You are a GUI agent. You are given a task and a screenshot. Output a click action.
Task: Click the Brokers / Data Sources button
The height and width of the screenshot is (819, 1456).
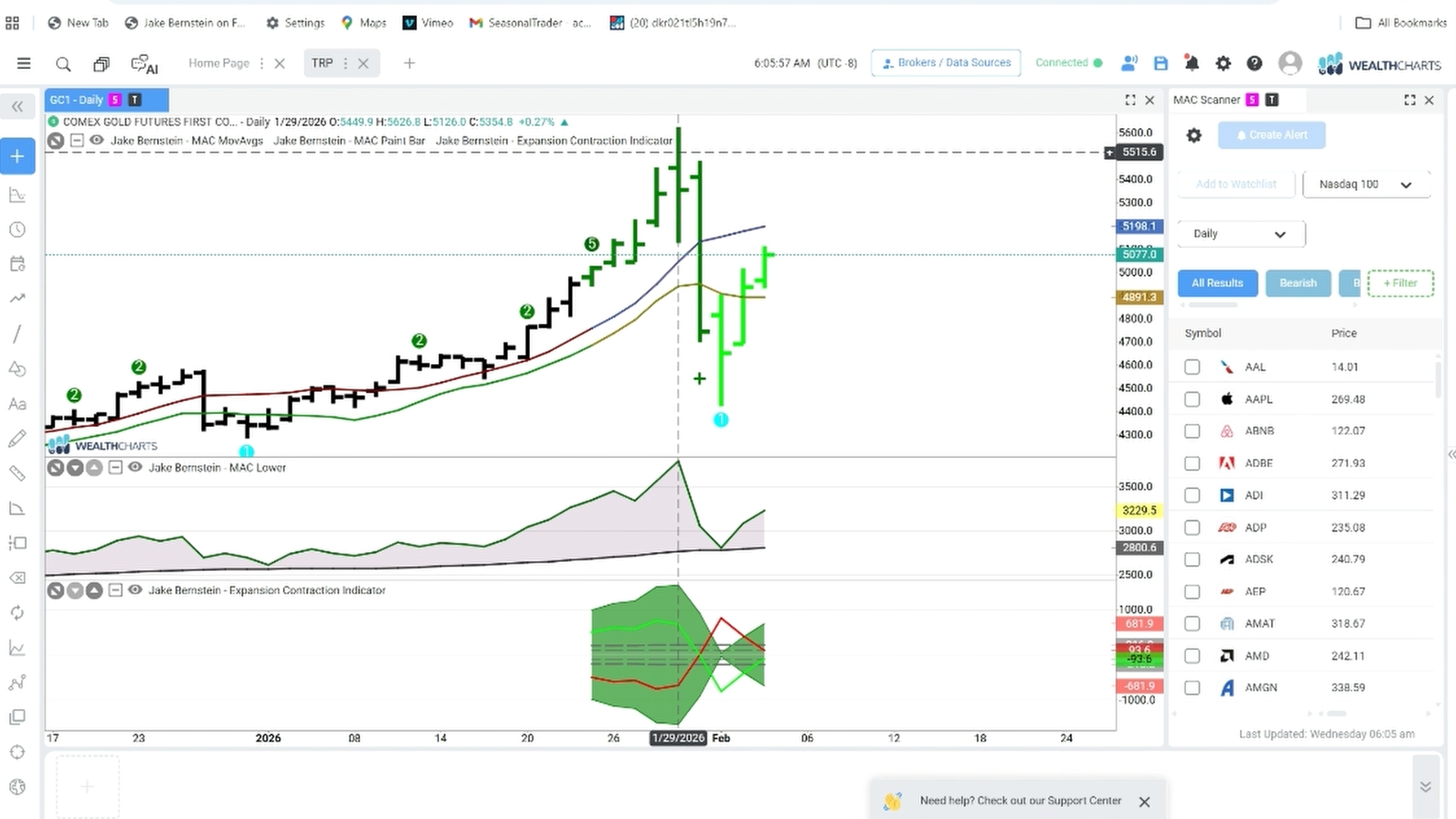[946, 63]
